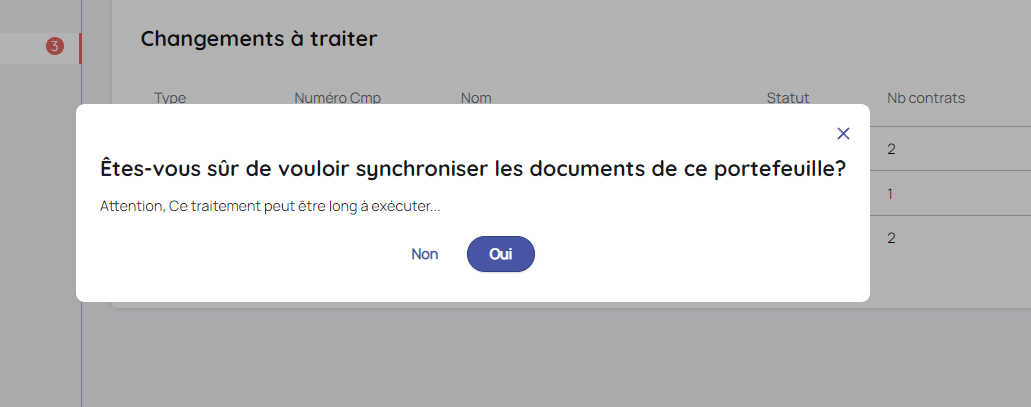
Task: Click the red active bar beside the sidebar badge
Action: pos(80,47)
